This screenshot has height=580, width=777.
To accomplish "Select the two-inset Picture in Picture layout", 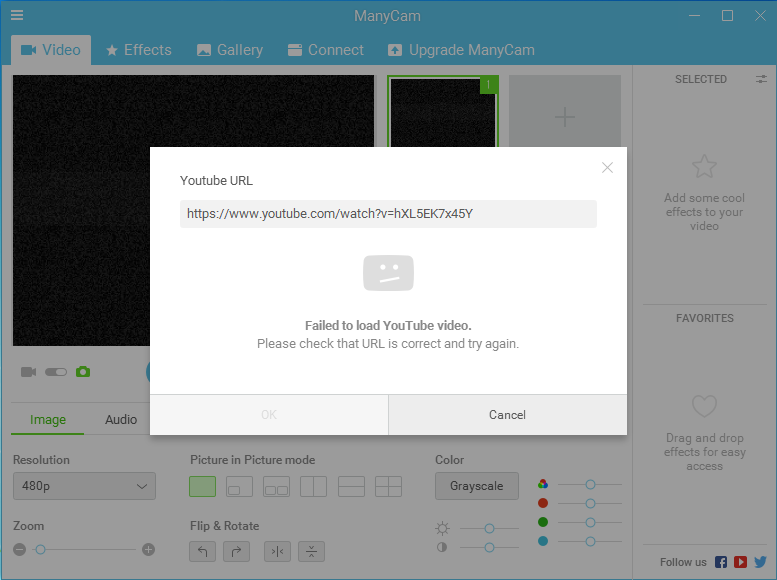I will pyautogui.click(x=277, y=486).
